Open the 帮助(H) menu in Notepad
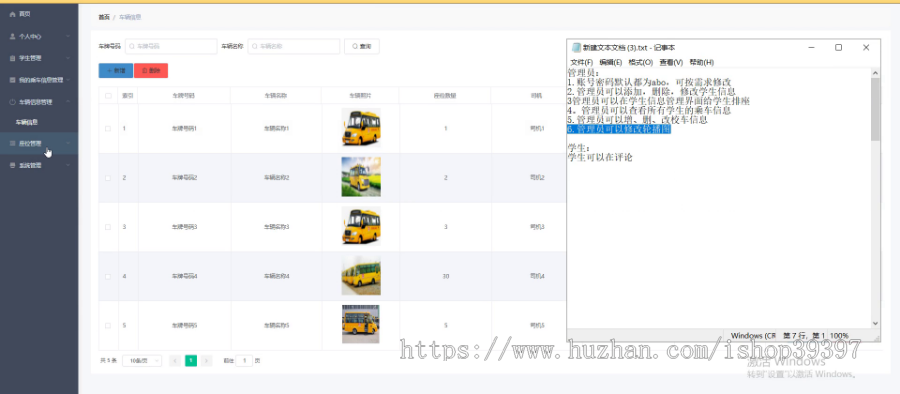 701,62
